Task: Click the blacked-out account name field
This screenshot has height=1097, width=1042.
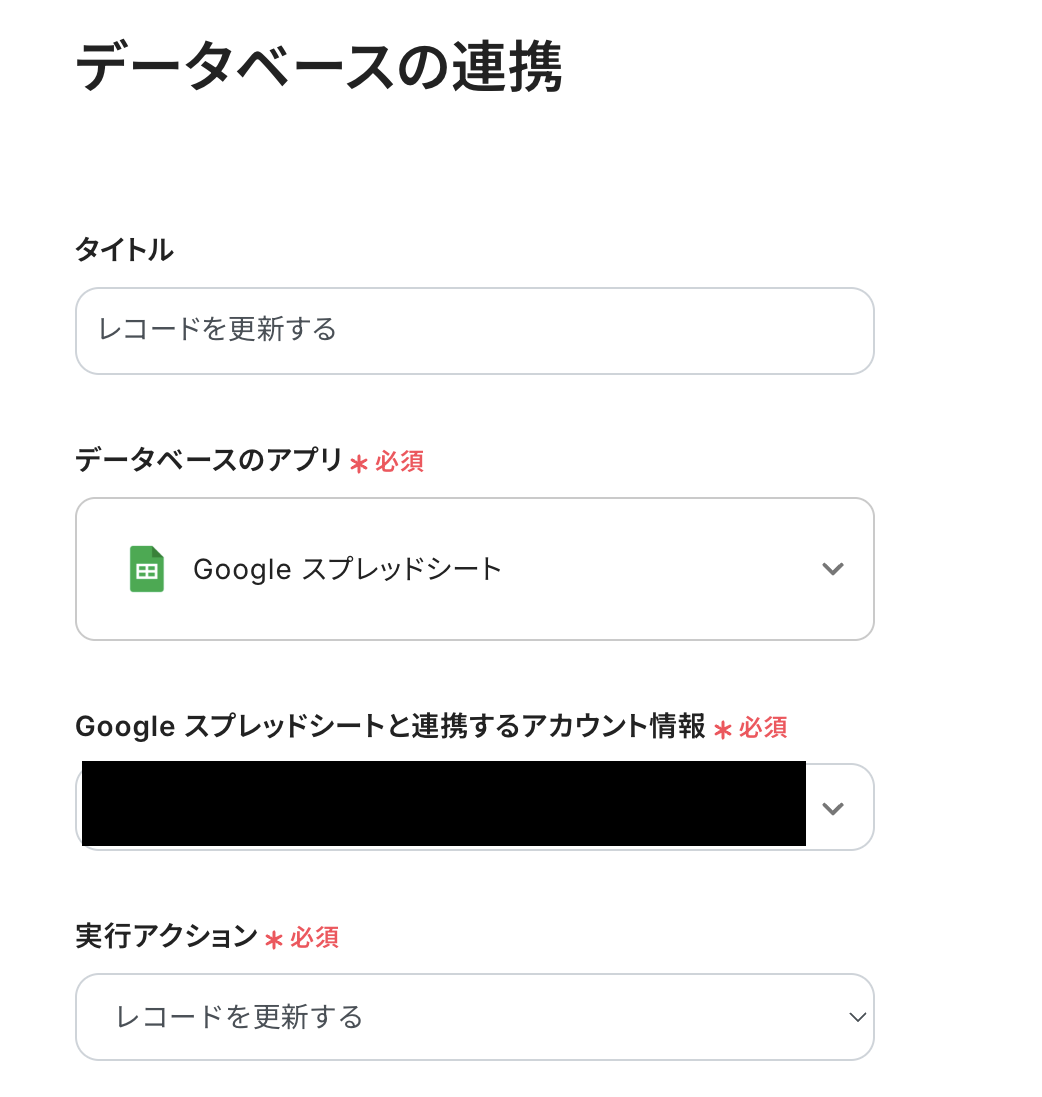Action: coord(443,804)
